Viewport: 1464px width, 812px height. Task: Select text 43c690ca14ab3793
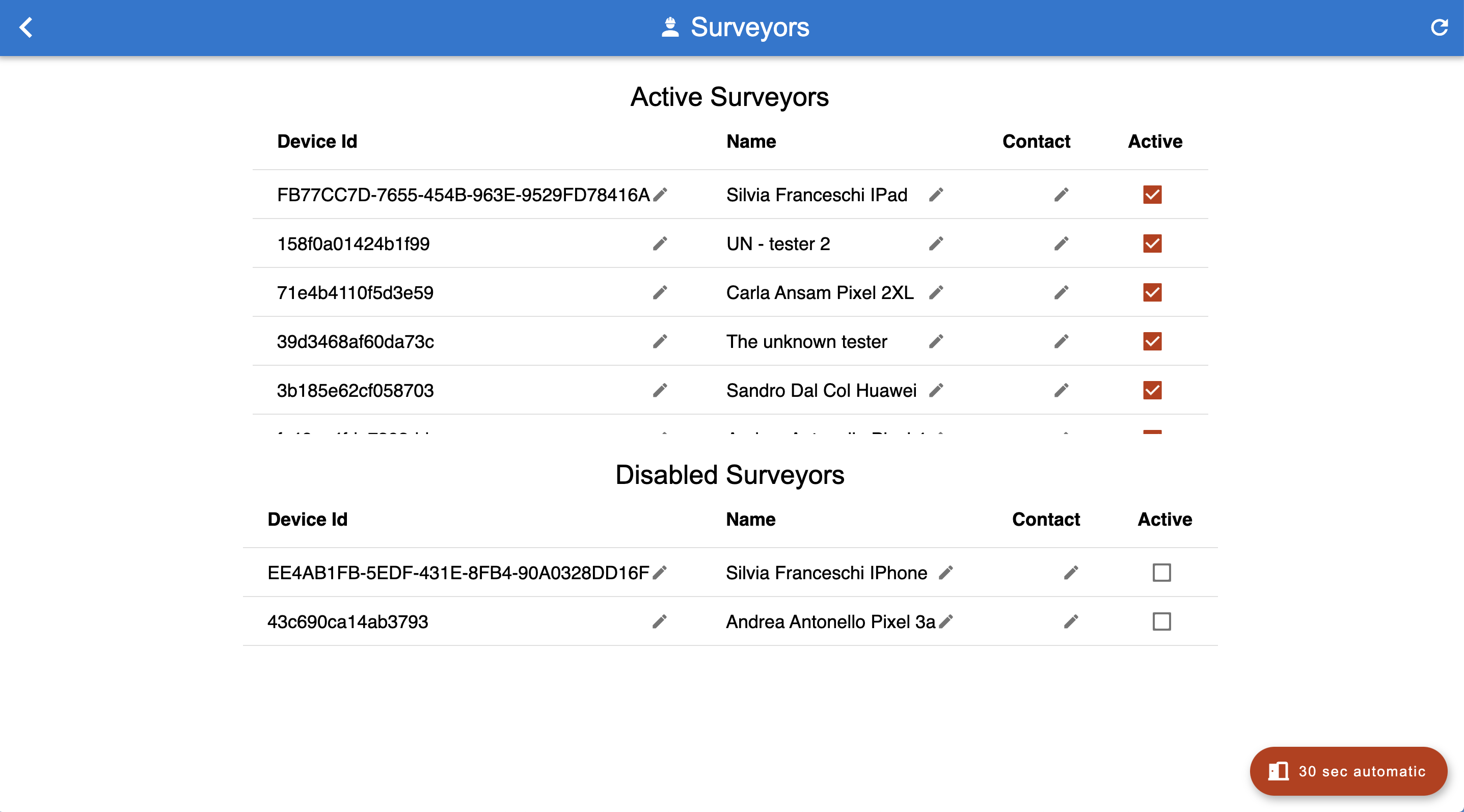(347, 622)
